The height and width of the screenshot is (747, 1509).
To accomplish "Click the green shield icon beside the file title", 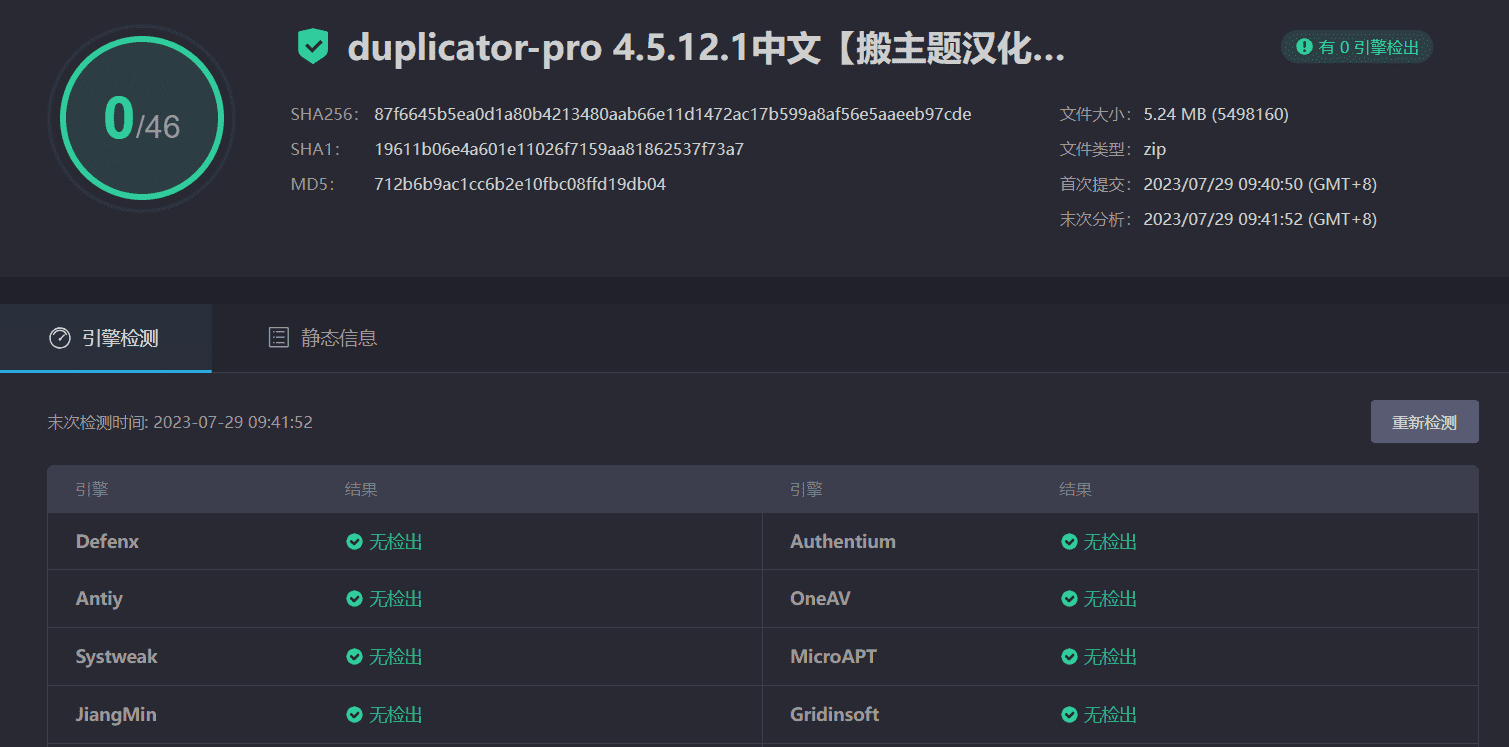I will click(313, 47).
